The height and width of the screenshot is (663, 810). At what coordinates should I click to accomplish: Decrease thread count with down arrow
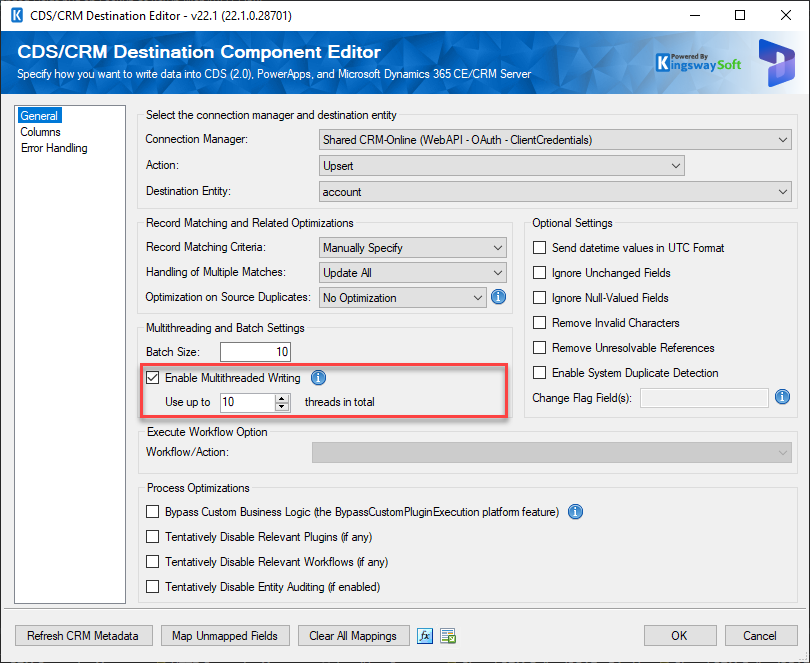pyautogui.click(x=282, y=406)
